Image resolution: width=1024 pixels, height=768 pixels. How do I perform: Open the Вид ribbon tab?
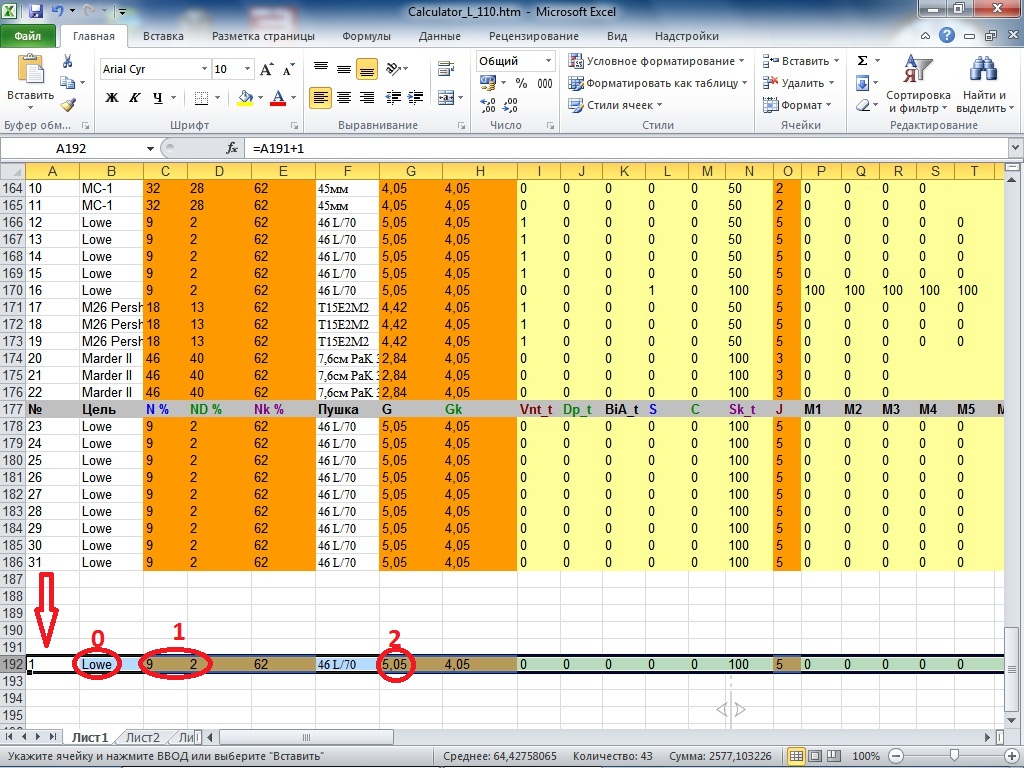coord(616,36)
